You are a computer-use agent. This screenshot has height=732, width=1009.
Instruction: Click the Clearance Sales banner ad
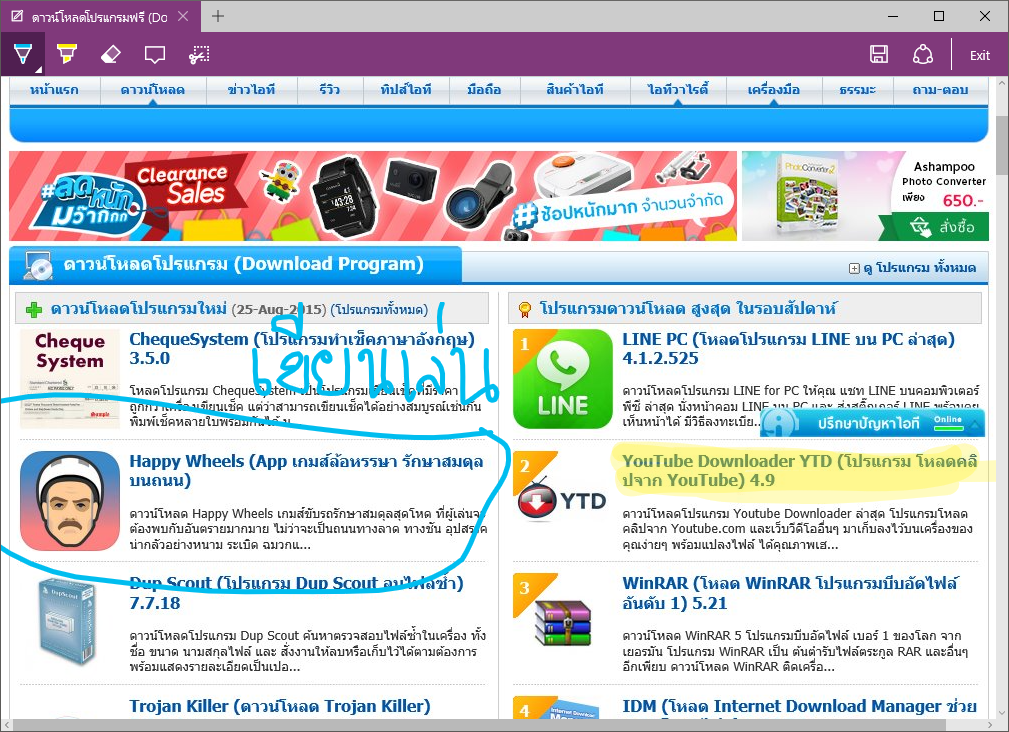(x=373, y=196)
